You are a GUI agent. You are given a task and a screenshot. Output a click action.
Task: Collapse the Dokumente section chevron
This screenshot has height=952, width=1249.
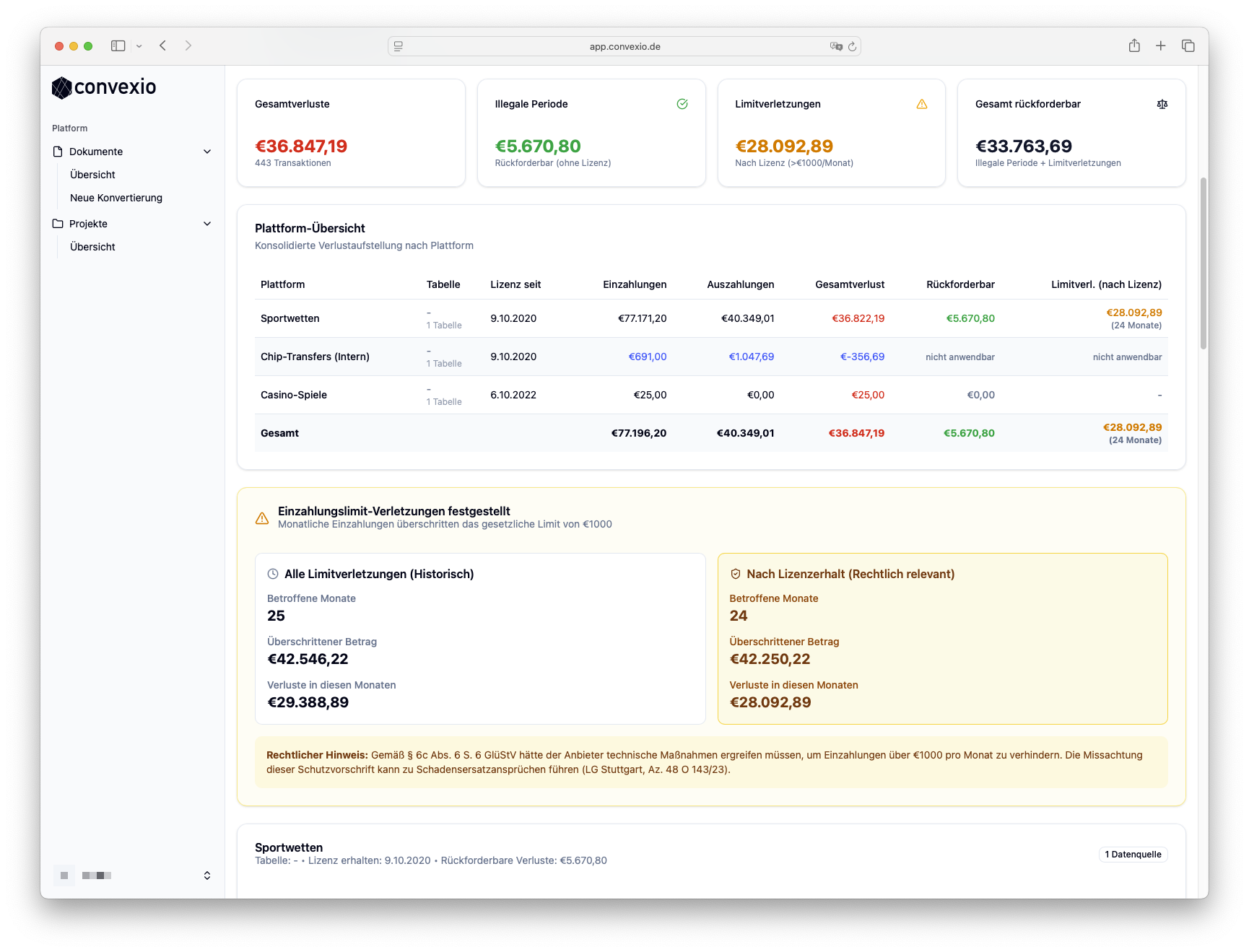coord(207,152)
